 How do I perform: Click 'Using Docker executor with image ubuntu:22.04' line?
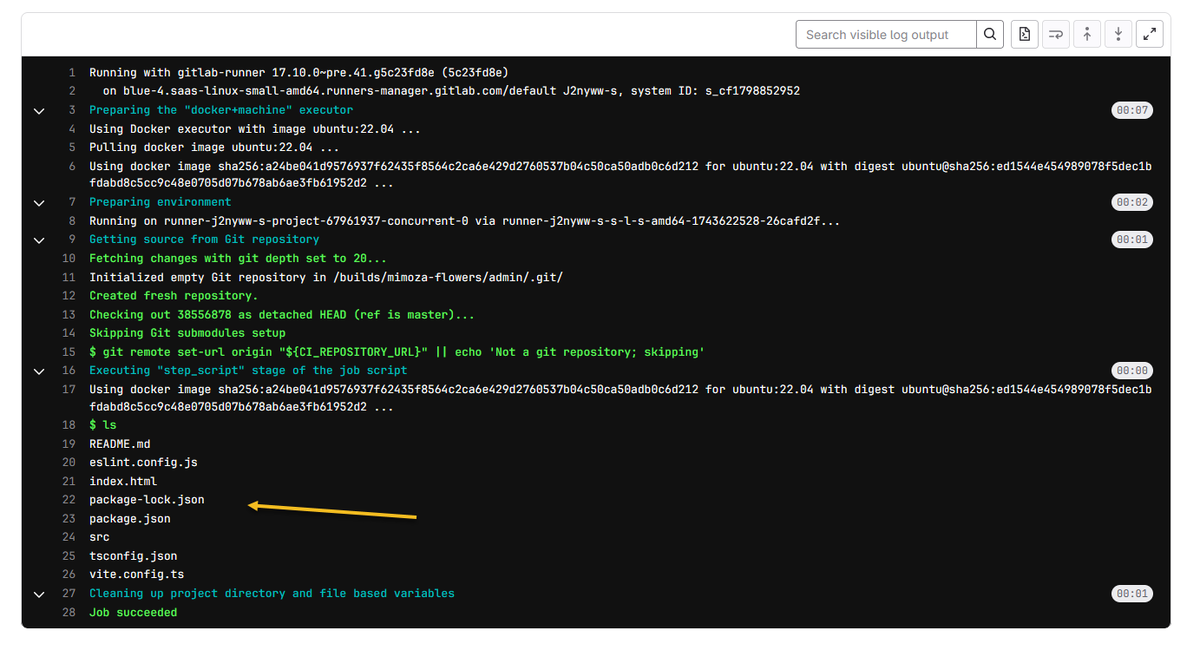[255, 129]
